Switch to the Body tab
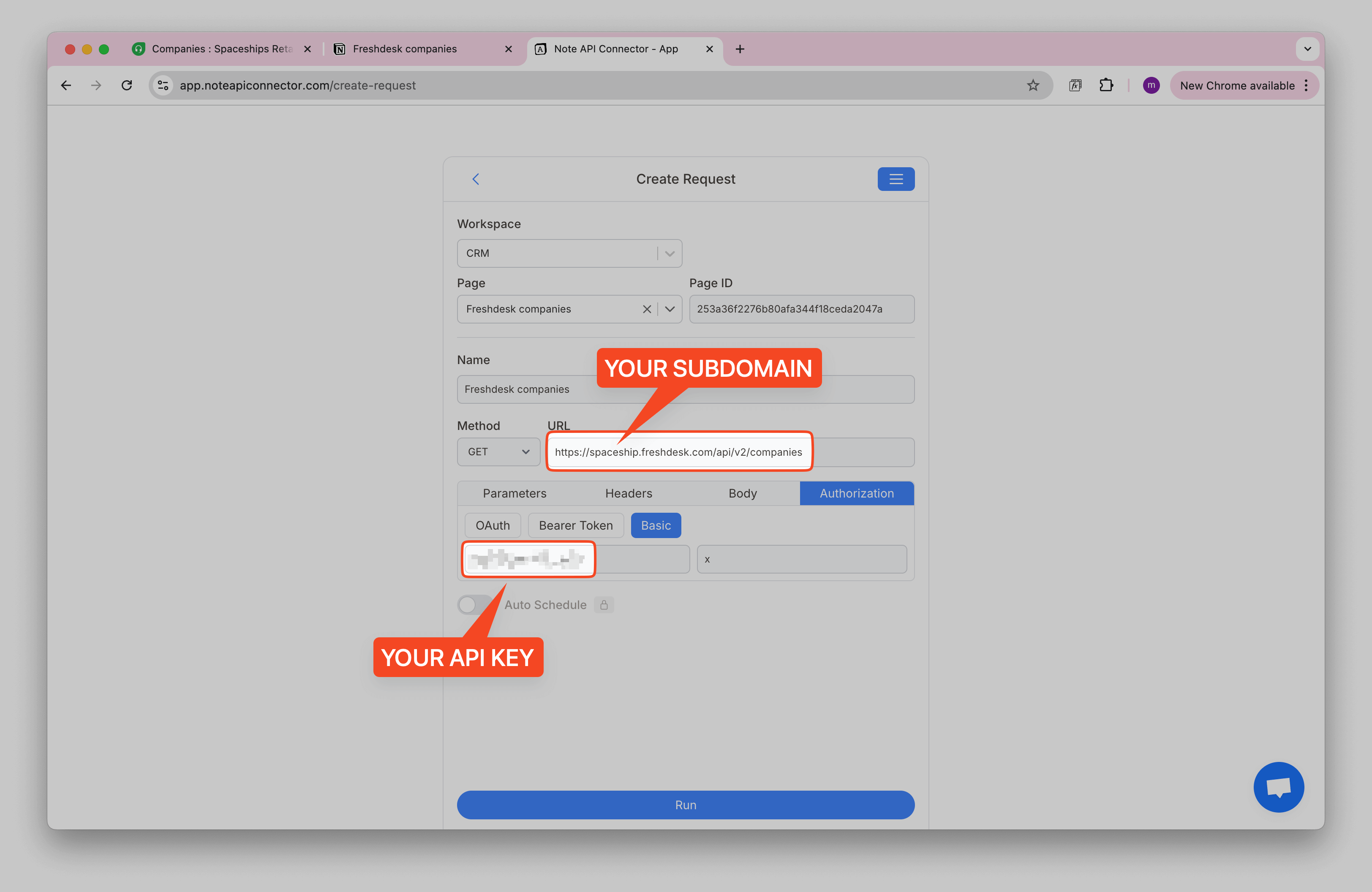Viewport: 1372px width, 892px height. click(x=743, y=494)
